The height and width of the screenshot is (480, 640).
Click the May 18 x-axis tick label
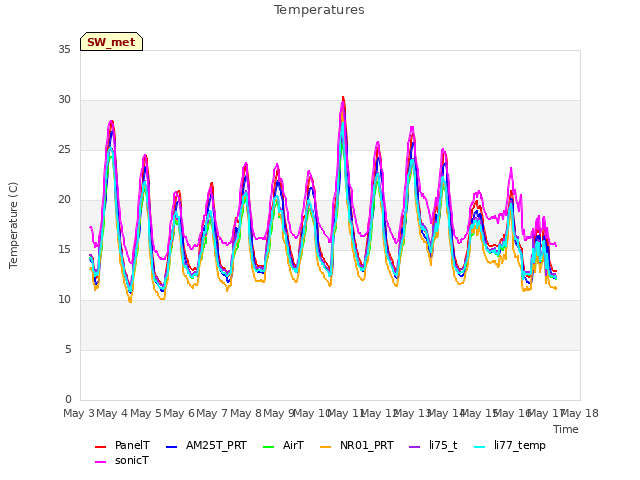580,413
